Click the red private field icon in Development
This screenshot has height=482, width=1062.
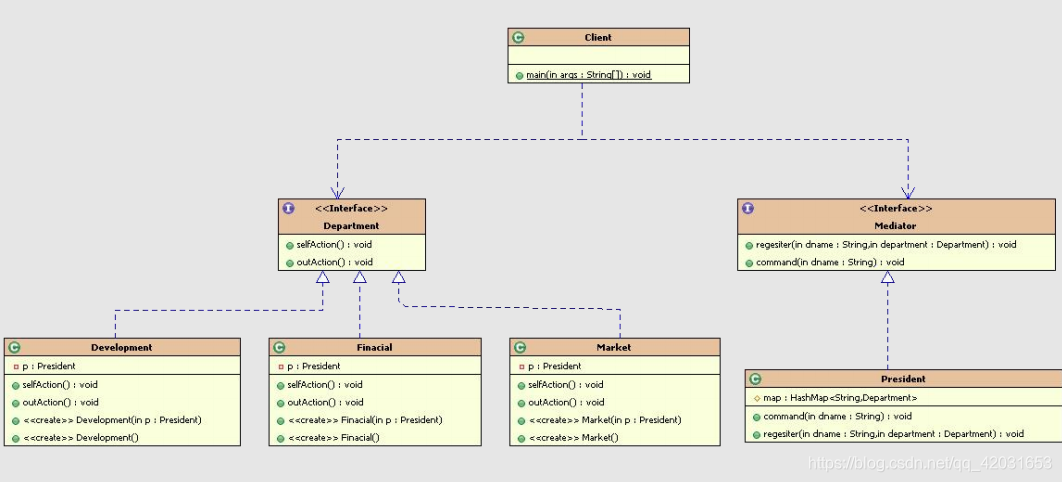coord(16,367)
